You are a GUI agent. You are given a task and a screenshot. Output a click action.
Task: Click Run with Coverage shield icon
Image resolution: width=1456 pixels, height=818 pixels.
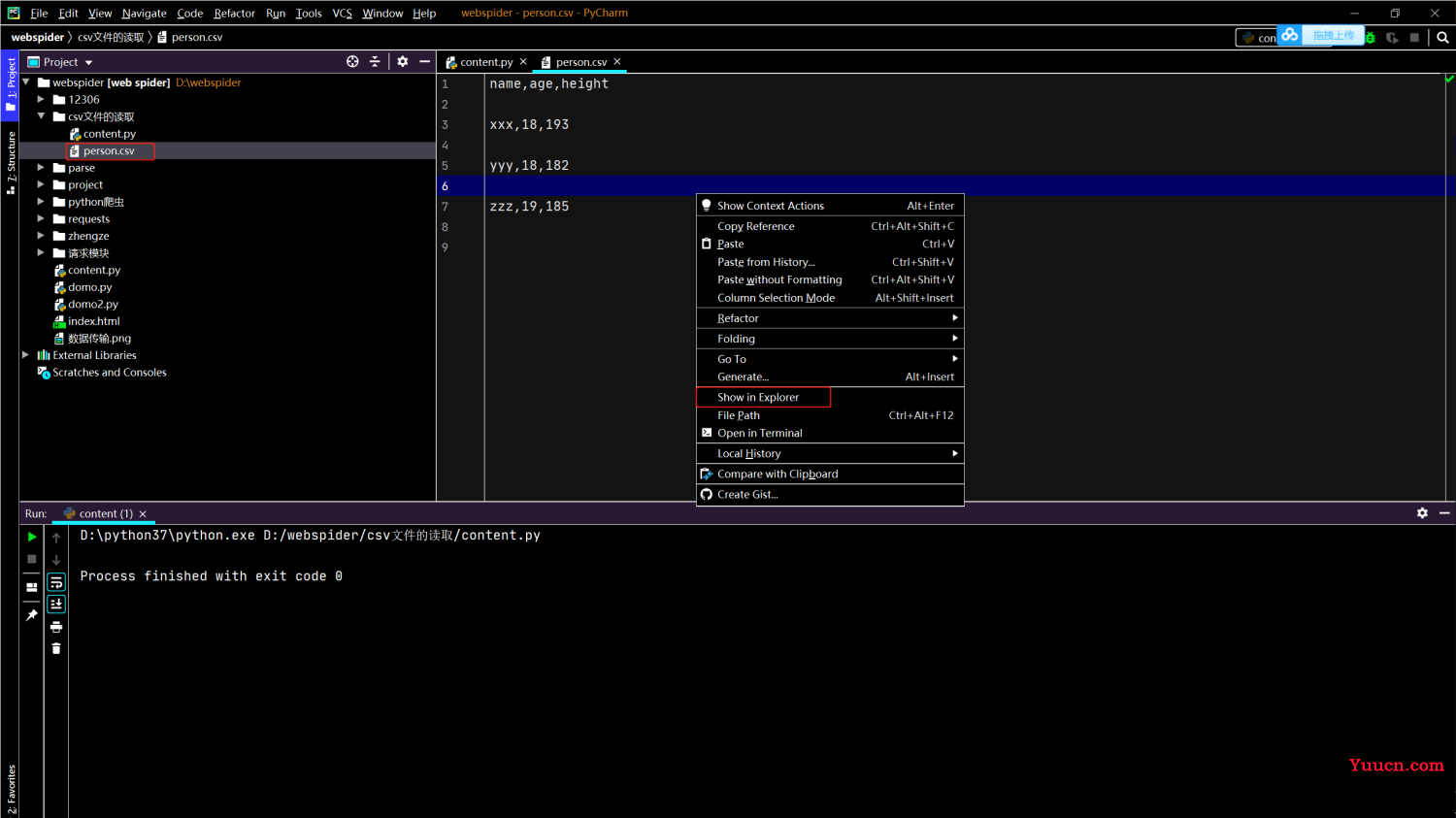click(1392, 38)
